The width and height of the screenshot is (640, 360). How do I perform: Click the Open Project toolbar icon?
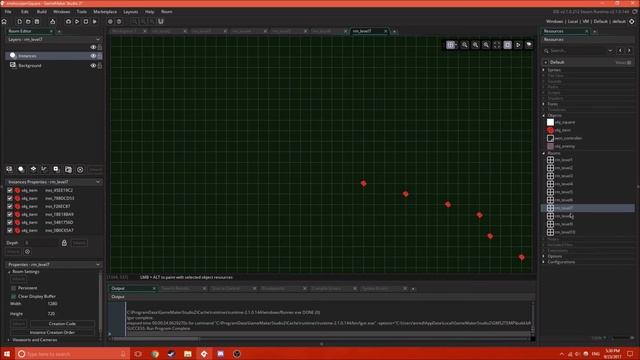pyautogui.click(x=28, y=21)
